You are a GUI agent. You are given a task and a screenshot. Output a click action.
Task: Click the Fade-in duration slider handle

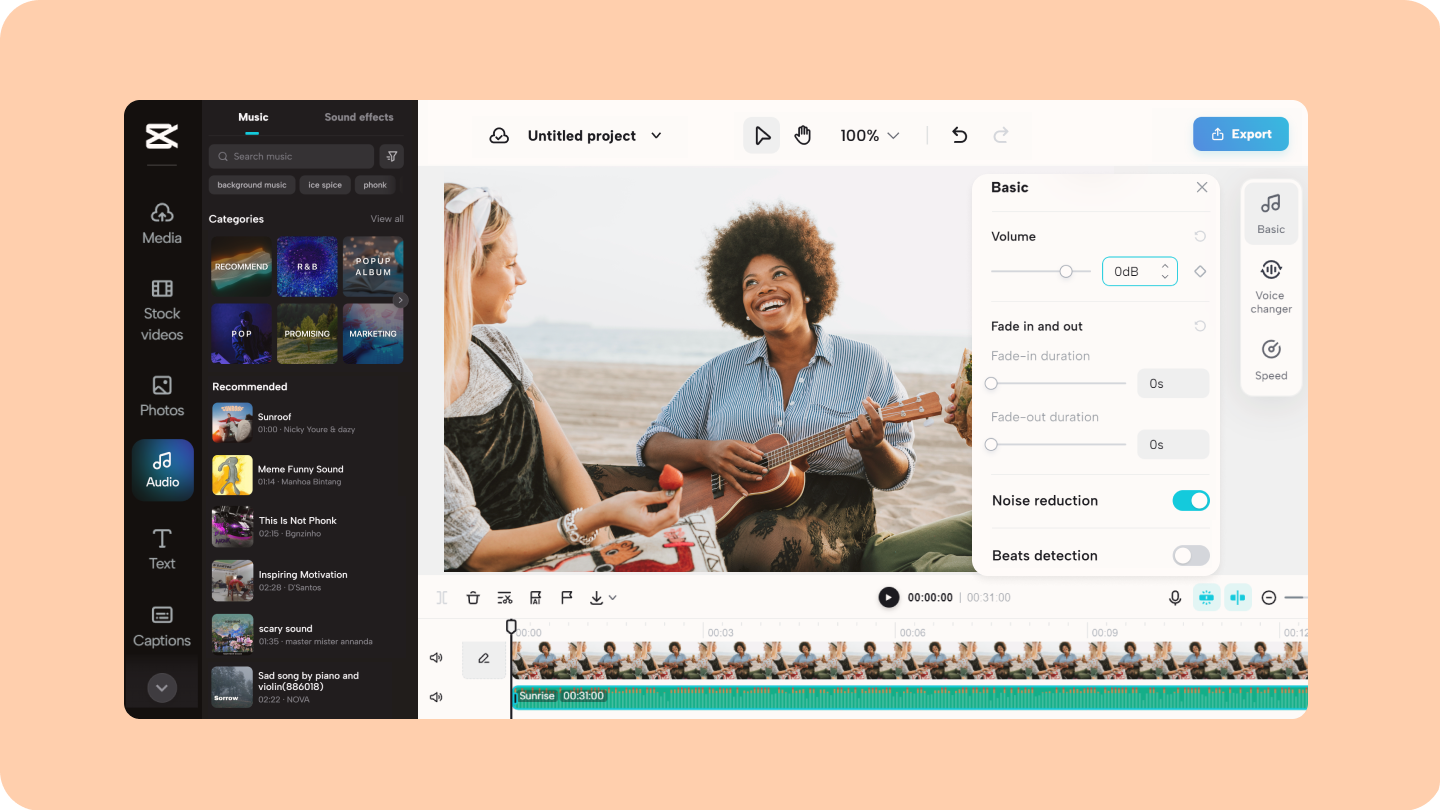click(x=991, y=383)
